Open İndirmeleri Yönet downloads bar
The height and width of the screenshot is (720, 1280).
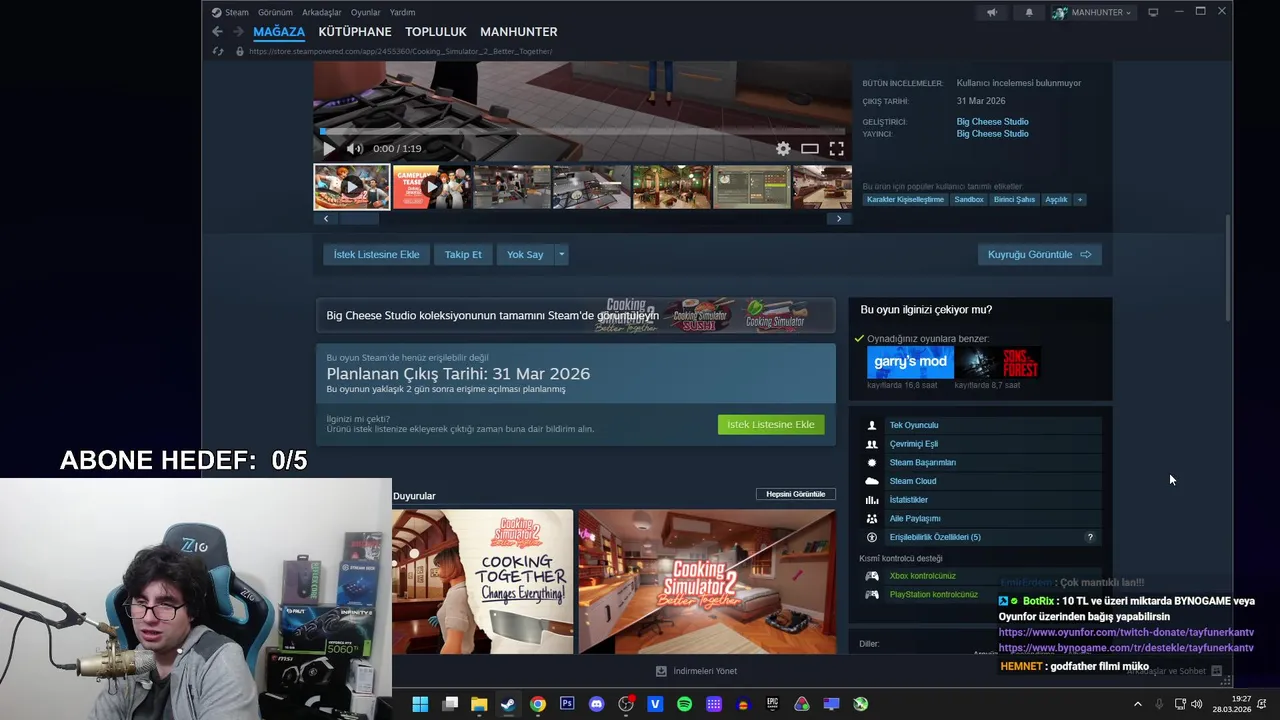(x=696, y=671)
